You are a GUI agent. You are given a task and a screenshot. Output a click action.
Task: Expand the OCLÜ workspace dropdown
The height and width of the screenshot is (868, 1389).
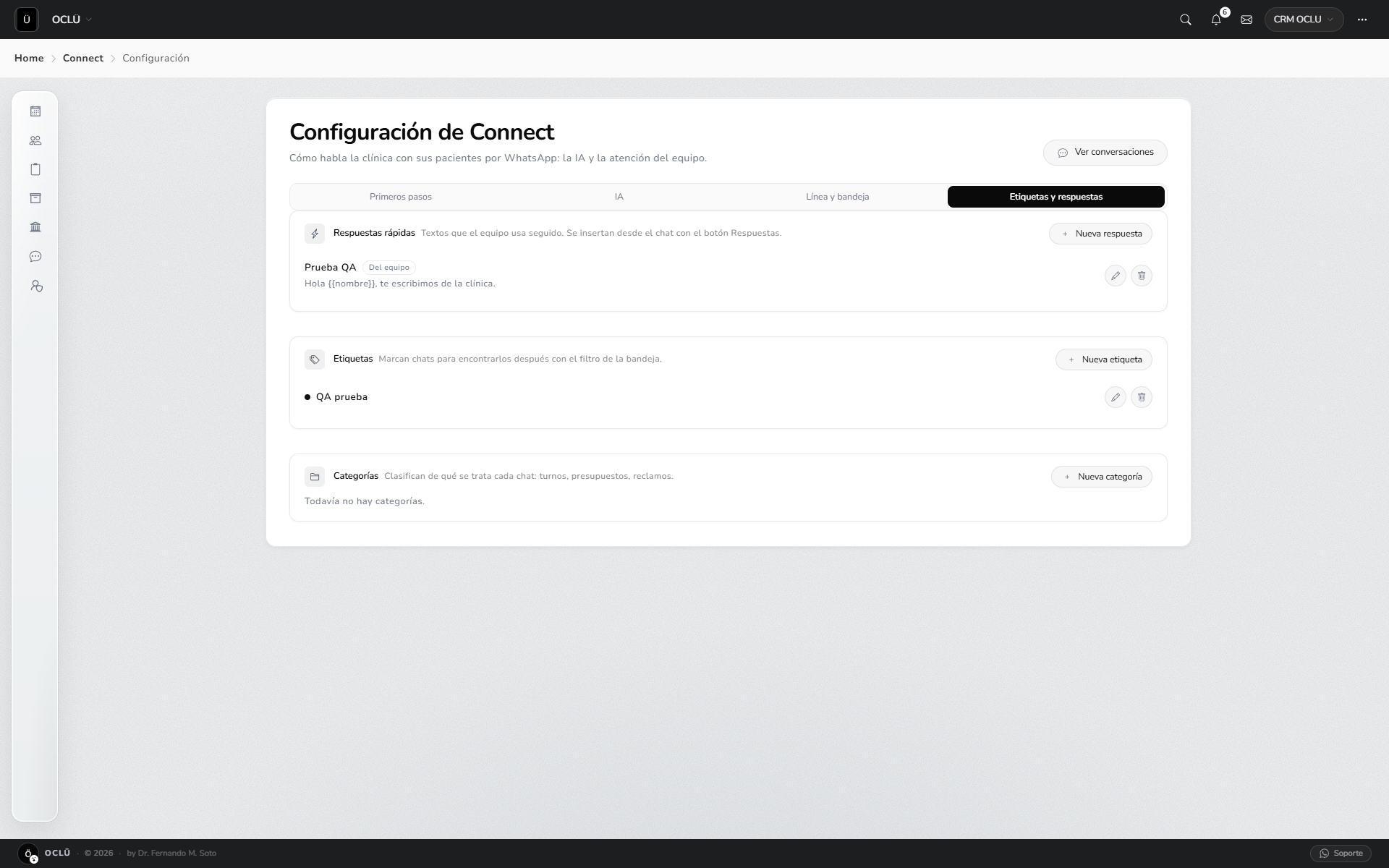72,20
